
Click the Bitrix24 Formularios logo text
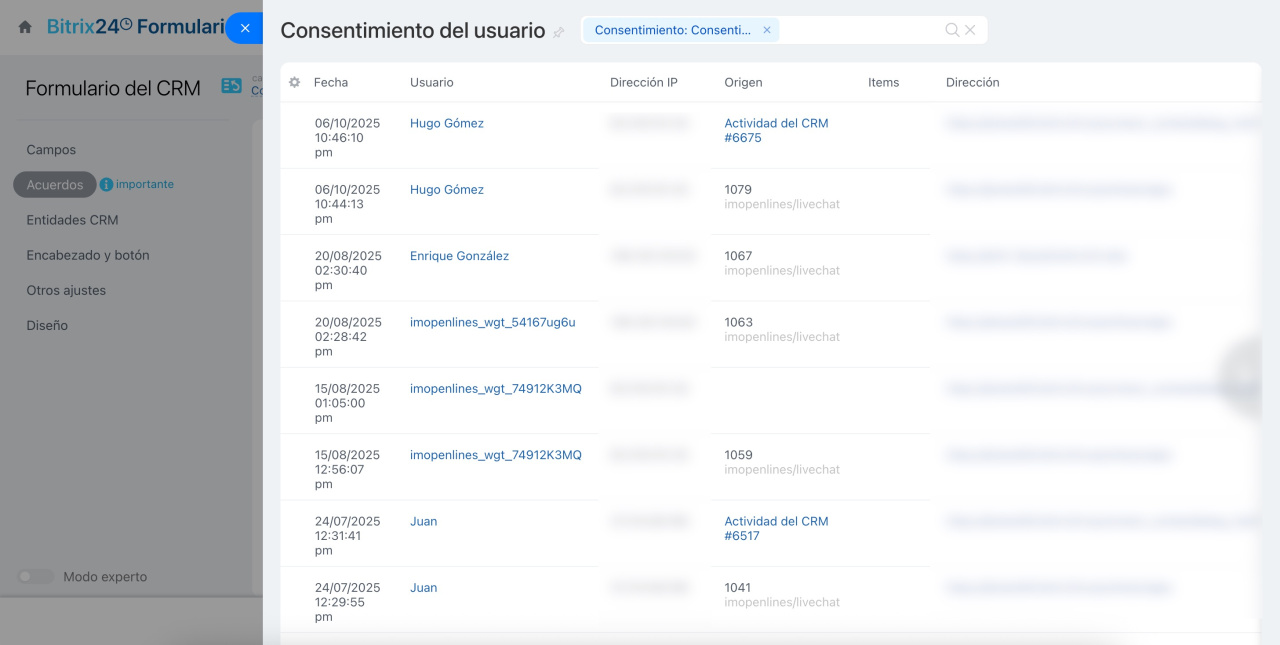click(x=135, y=27)
